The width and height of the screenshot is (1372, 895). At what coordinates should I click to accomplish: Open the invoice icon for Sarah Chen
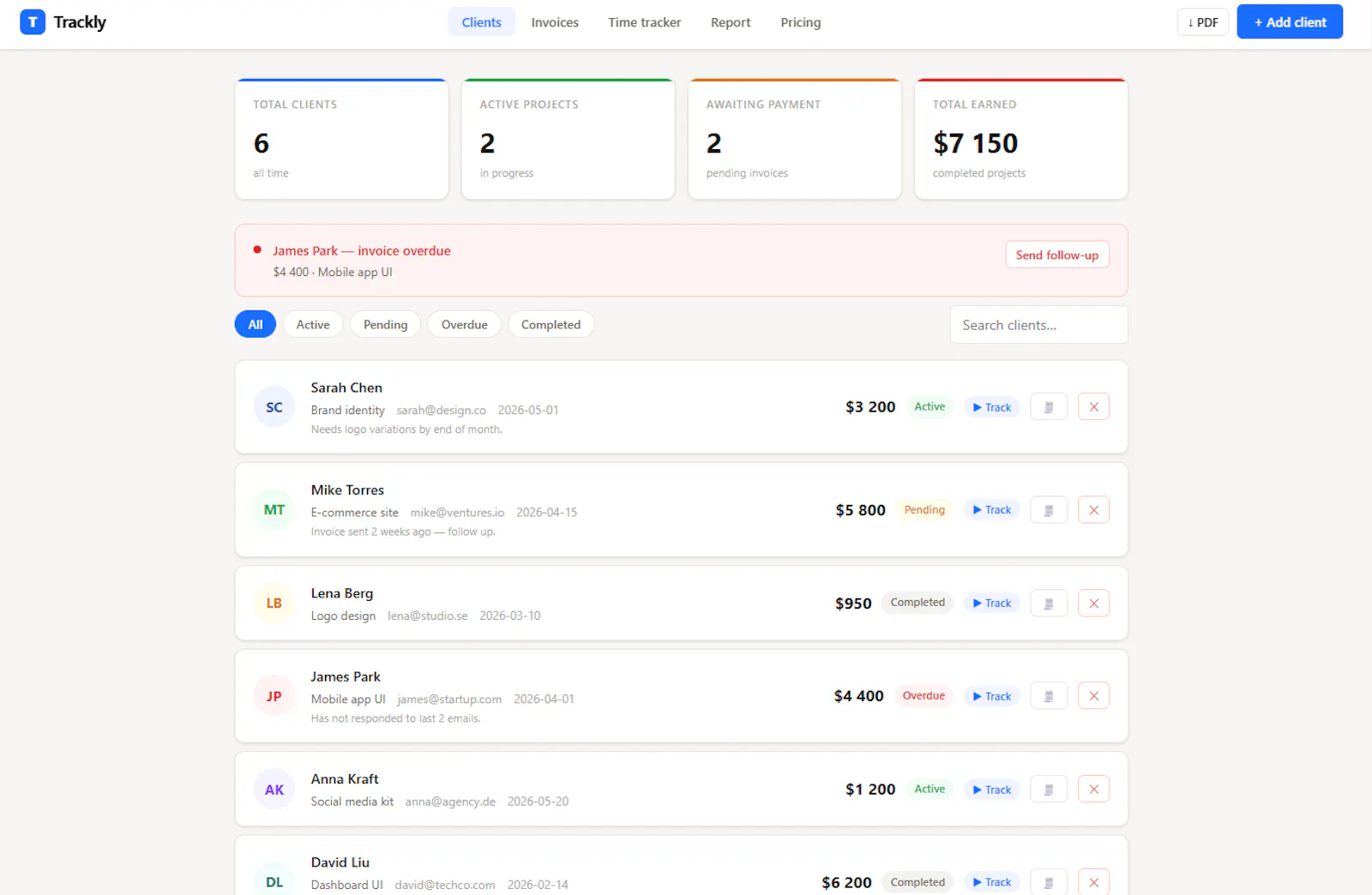(x=1048, y=407)
